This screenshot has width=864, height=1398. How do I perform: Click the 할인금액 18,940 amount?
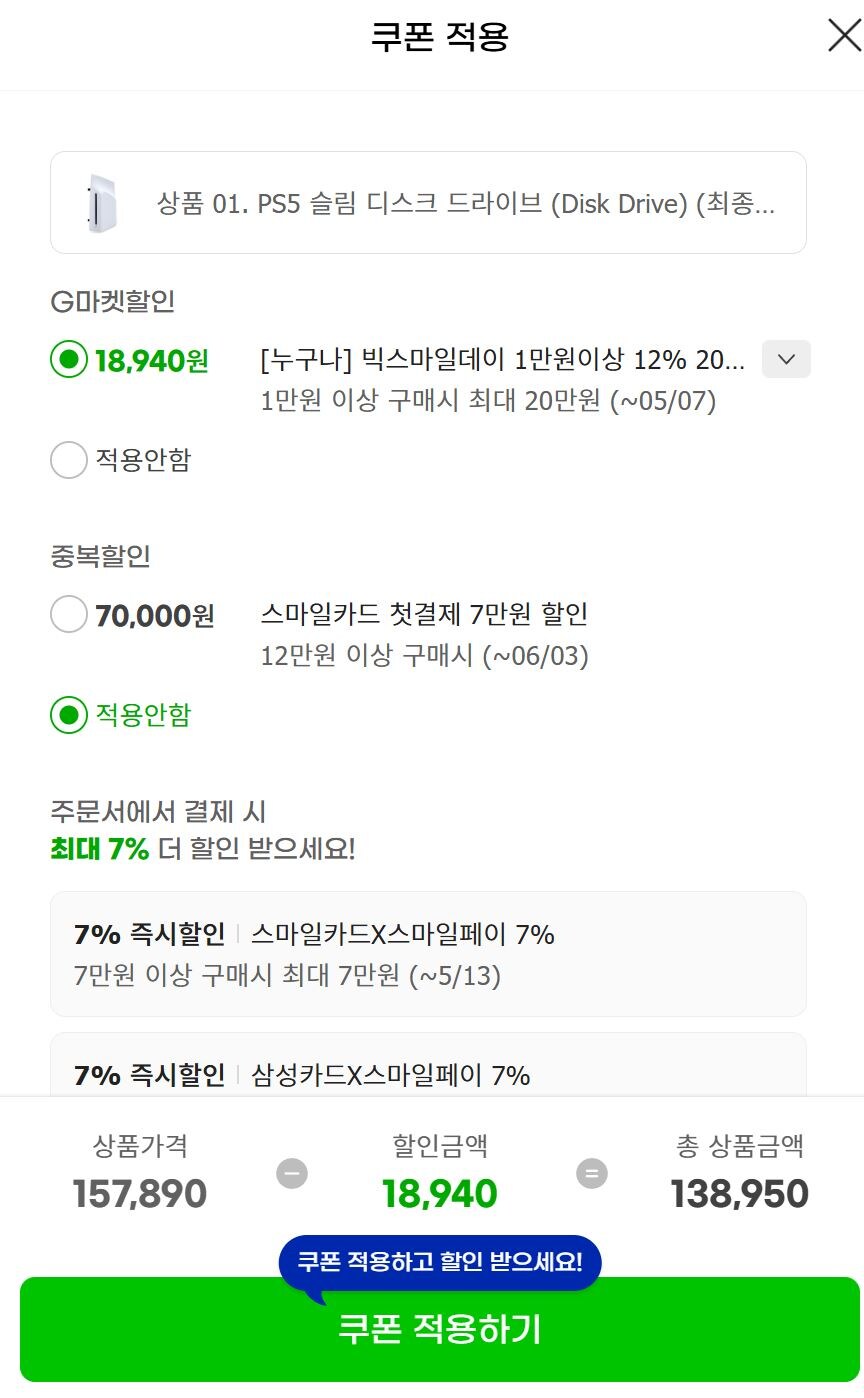click(x=440, y=1192)
